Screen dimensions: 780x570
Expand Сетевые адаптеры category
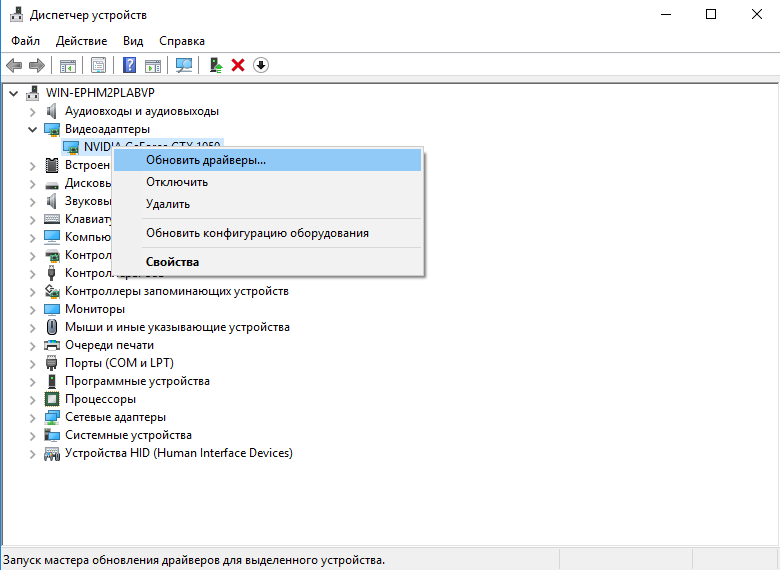click(33, 418)
